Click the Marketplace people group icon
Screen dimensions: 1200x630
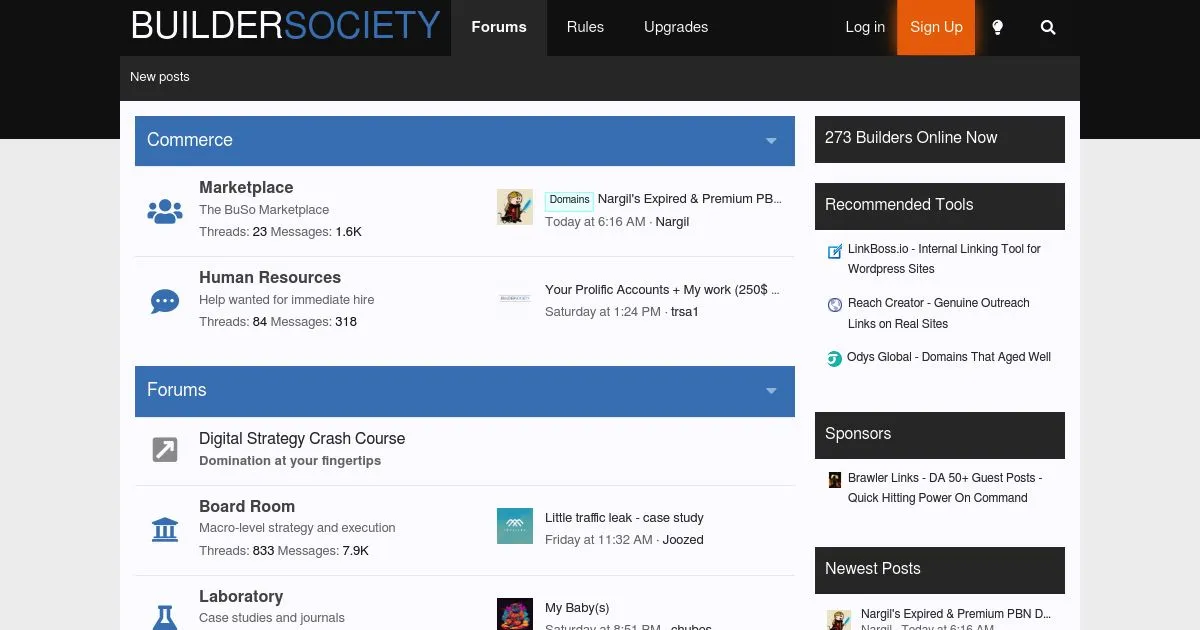tap(165, 211)
